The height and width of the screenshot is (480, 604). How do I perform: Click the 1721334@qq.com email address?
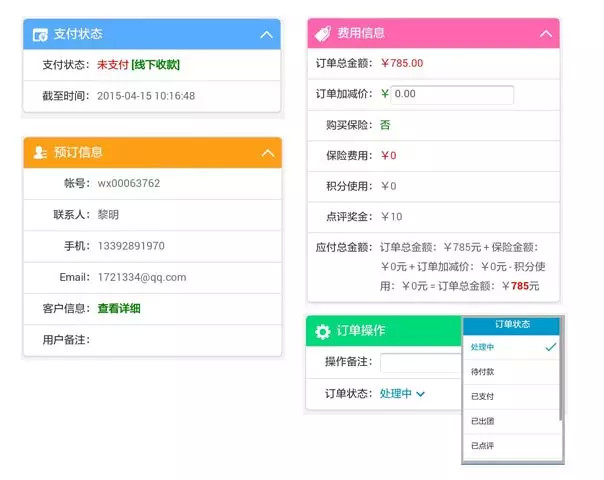tap(142, 277)
